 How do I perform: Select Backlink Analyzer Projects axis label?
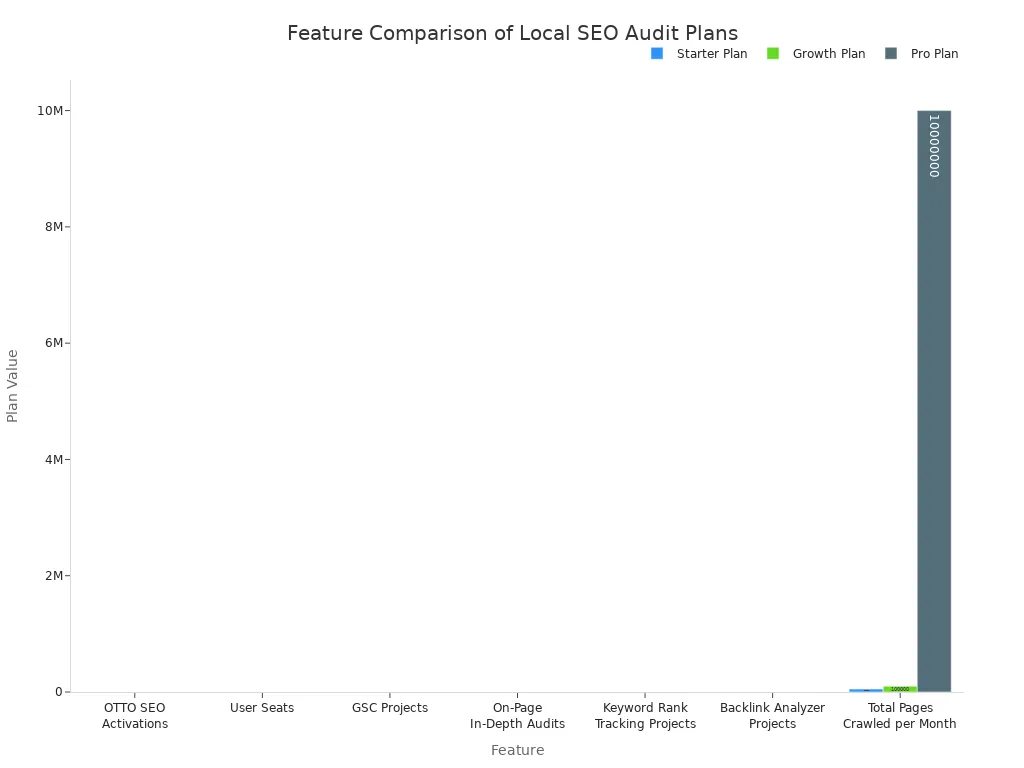[772, 716]
